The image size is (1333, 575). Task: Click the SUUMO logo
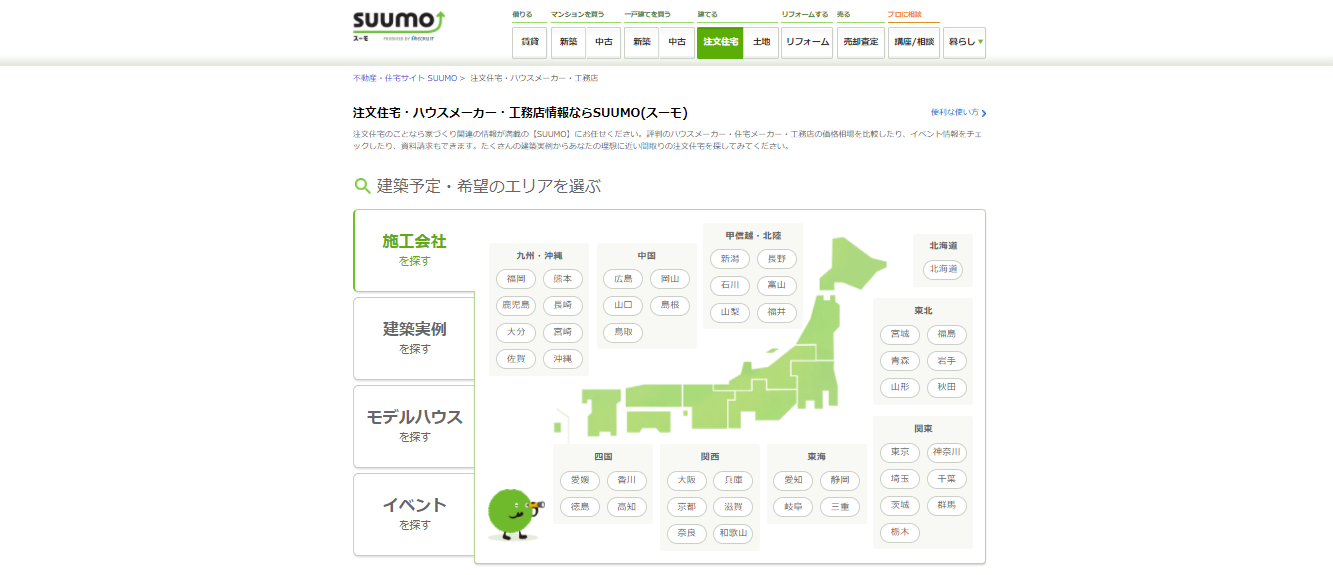pos(398,26)
